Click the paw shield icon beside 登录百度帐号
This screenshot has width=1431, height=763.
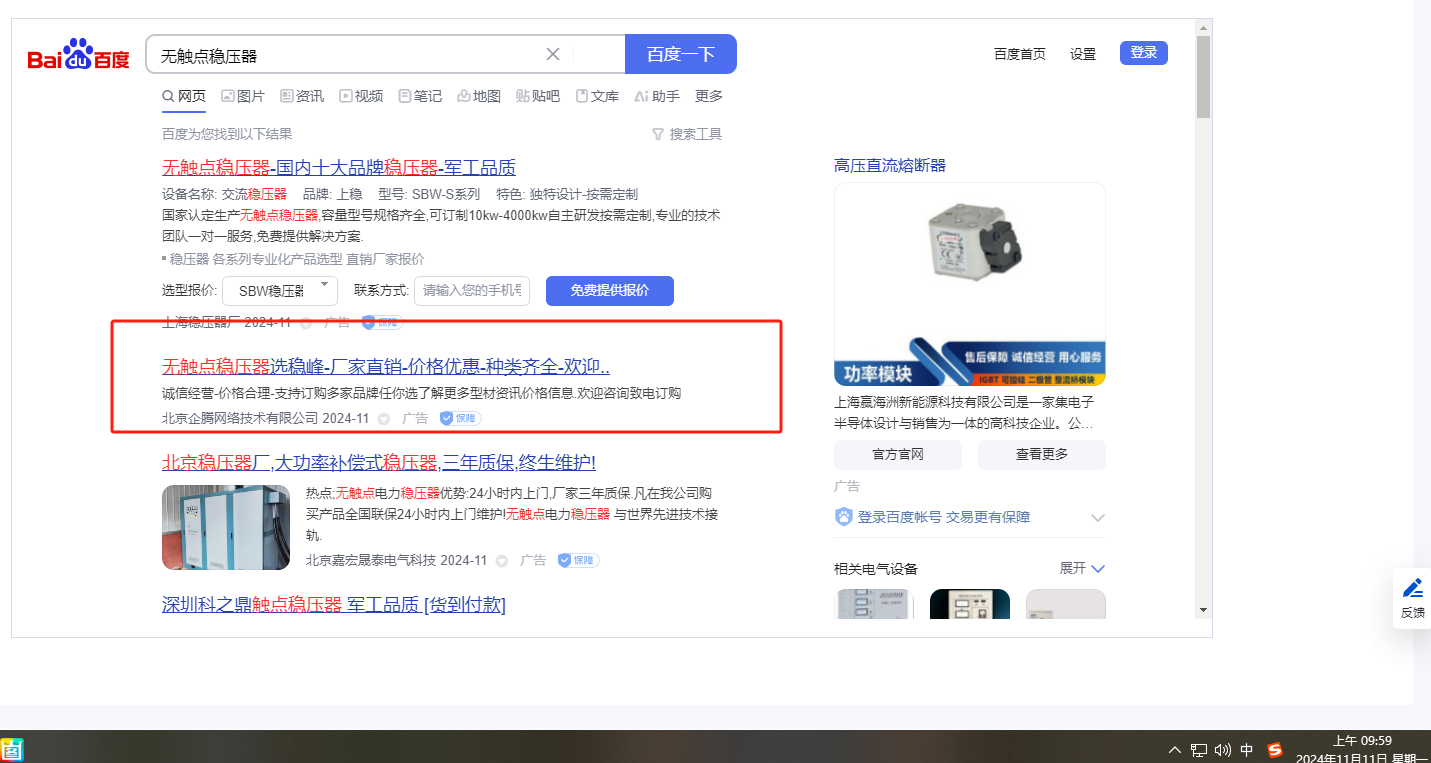coord(844,517)
